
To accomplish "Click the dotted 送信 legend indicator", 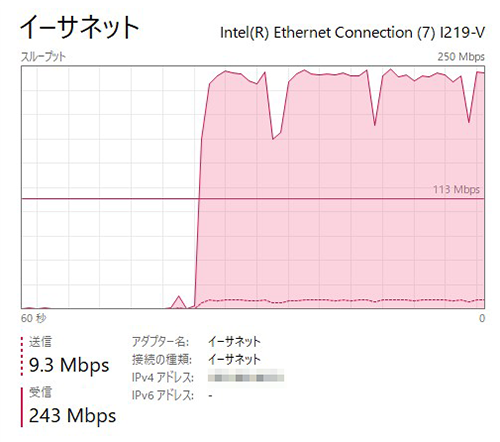I will [x=22, y=356].
